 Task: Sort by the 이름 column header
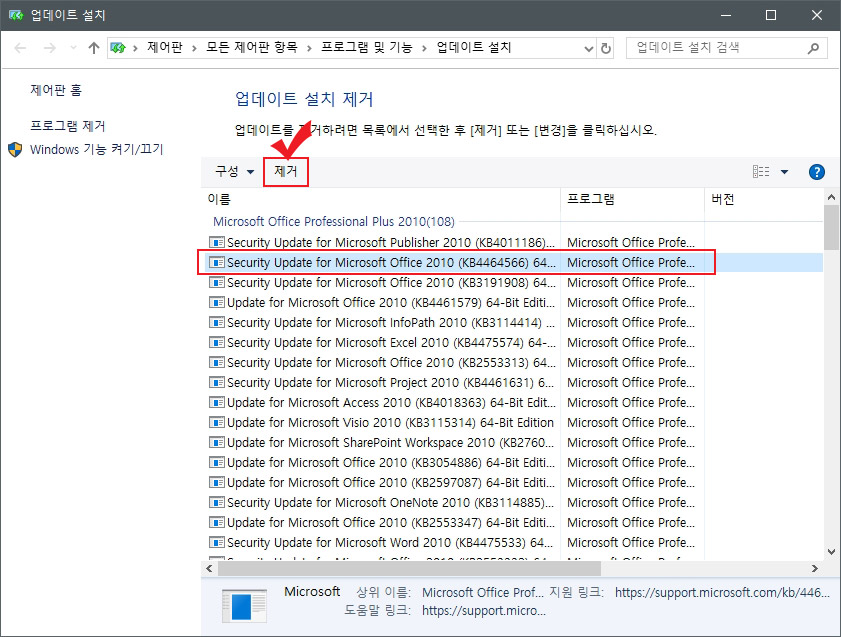[381, 199]
